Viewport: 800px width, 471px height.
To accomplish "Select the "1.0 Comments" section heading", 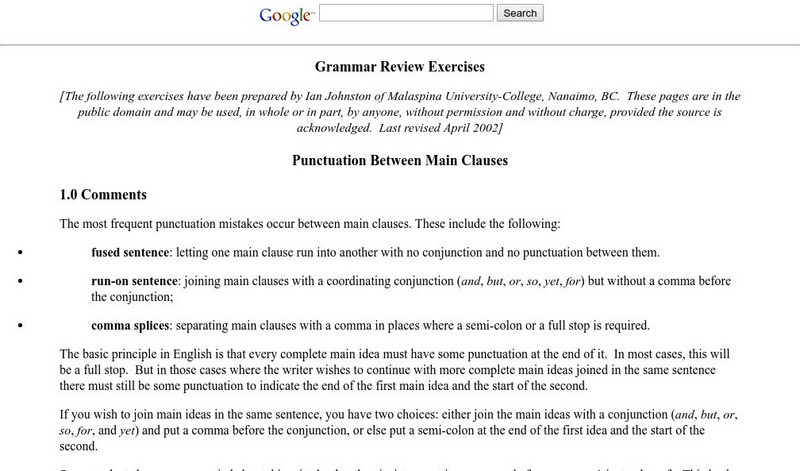I will (103, 194).
